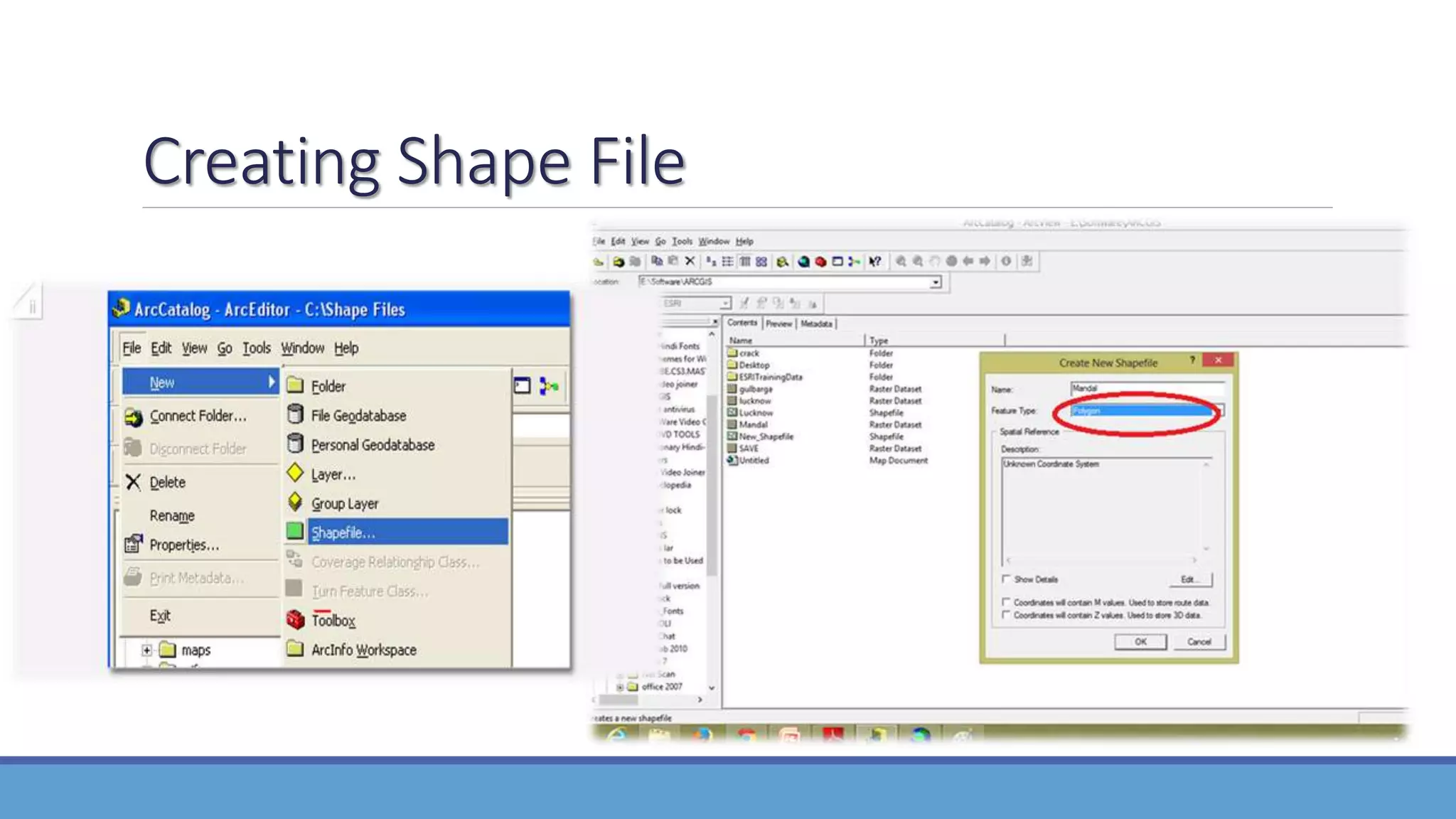Check Coordinates will contain Z values

pyautogui.click(x=1006, y=615)
